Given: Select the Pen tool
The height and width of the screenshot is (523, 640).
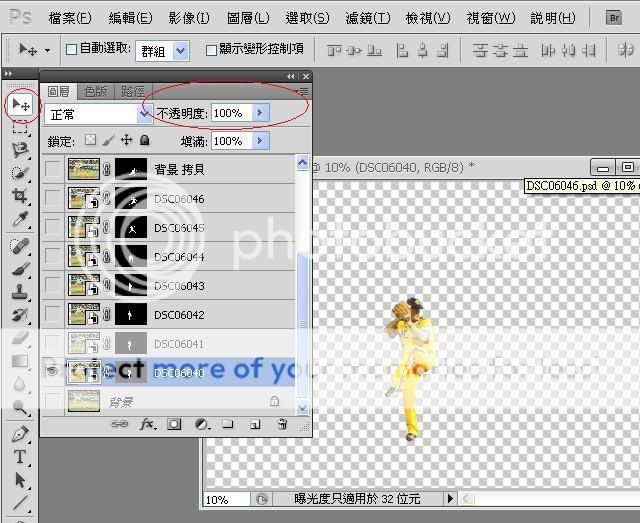Looking at the screenshot, I should [x=20, y=434].
